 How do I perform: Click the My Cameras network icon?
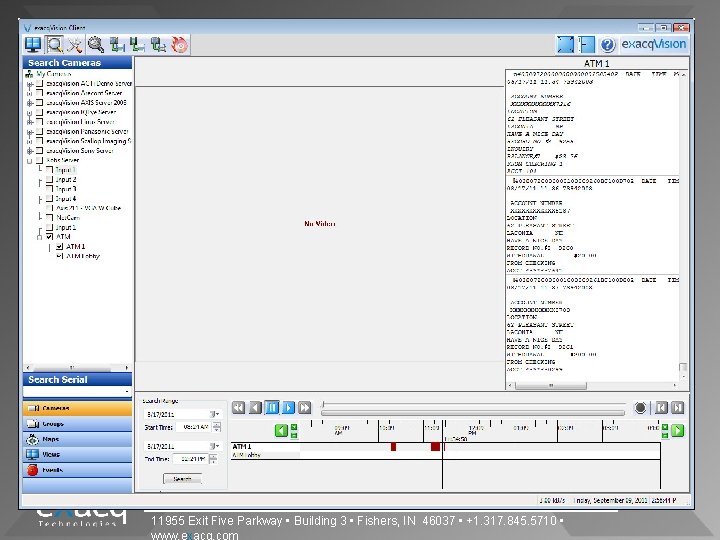point(29,74)
